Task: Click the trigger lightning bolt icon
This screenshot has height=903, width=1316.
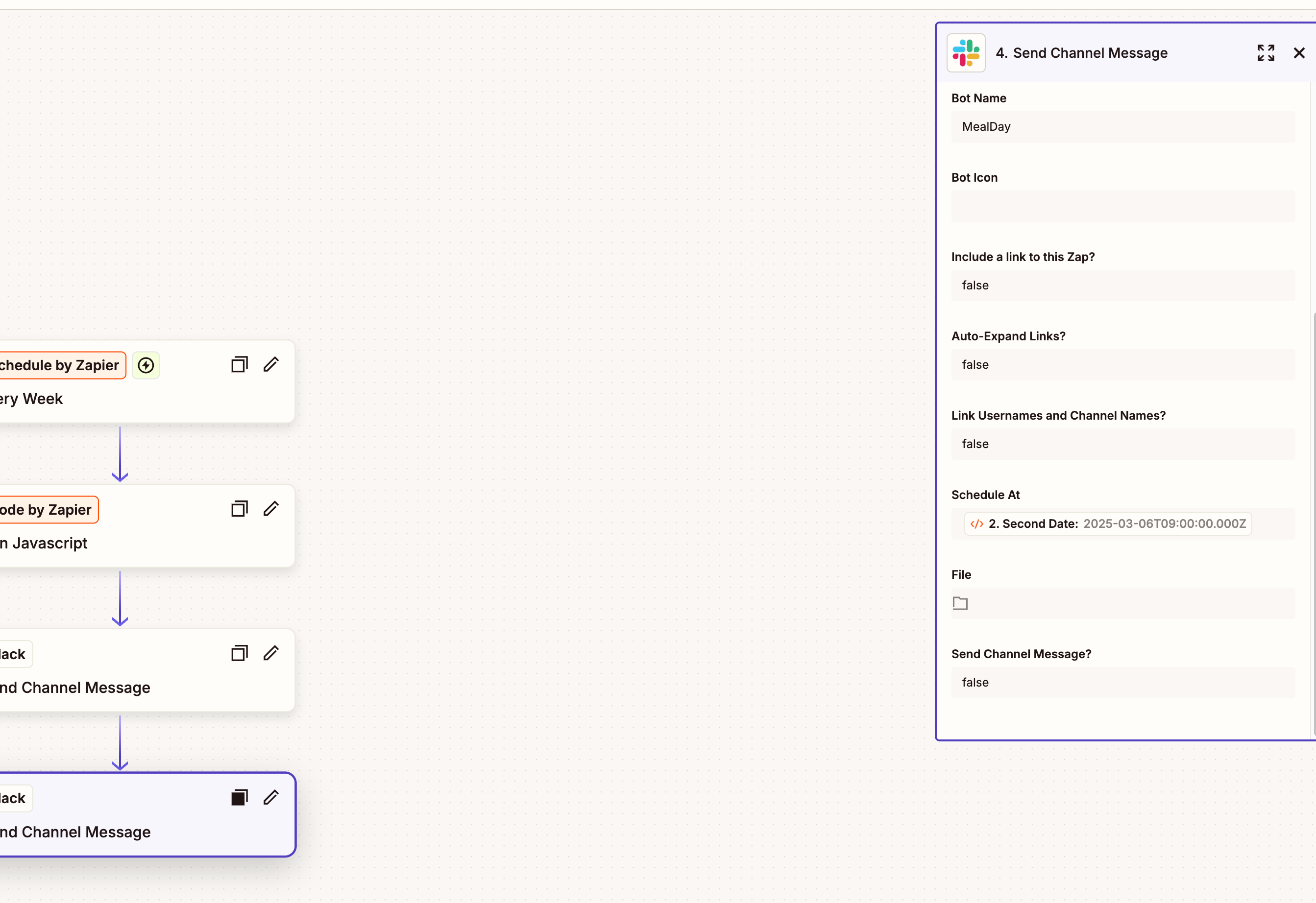Action: tap(146, 365)
